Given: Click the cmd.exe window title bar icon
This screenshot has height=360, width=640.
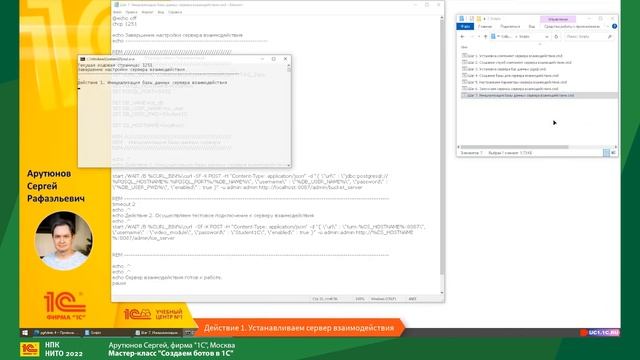Looking at the screenshot, I should [x=82, y=59].
